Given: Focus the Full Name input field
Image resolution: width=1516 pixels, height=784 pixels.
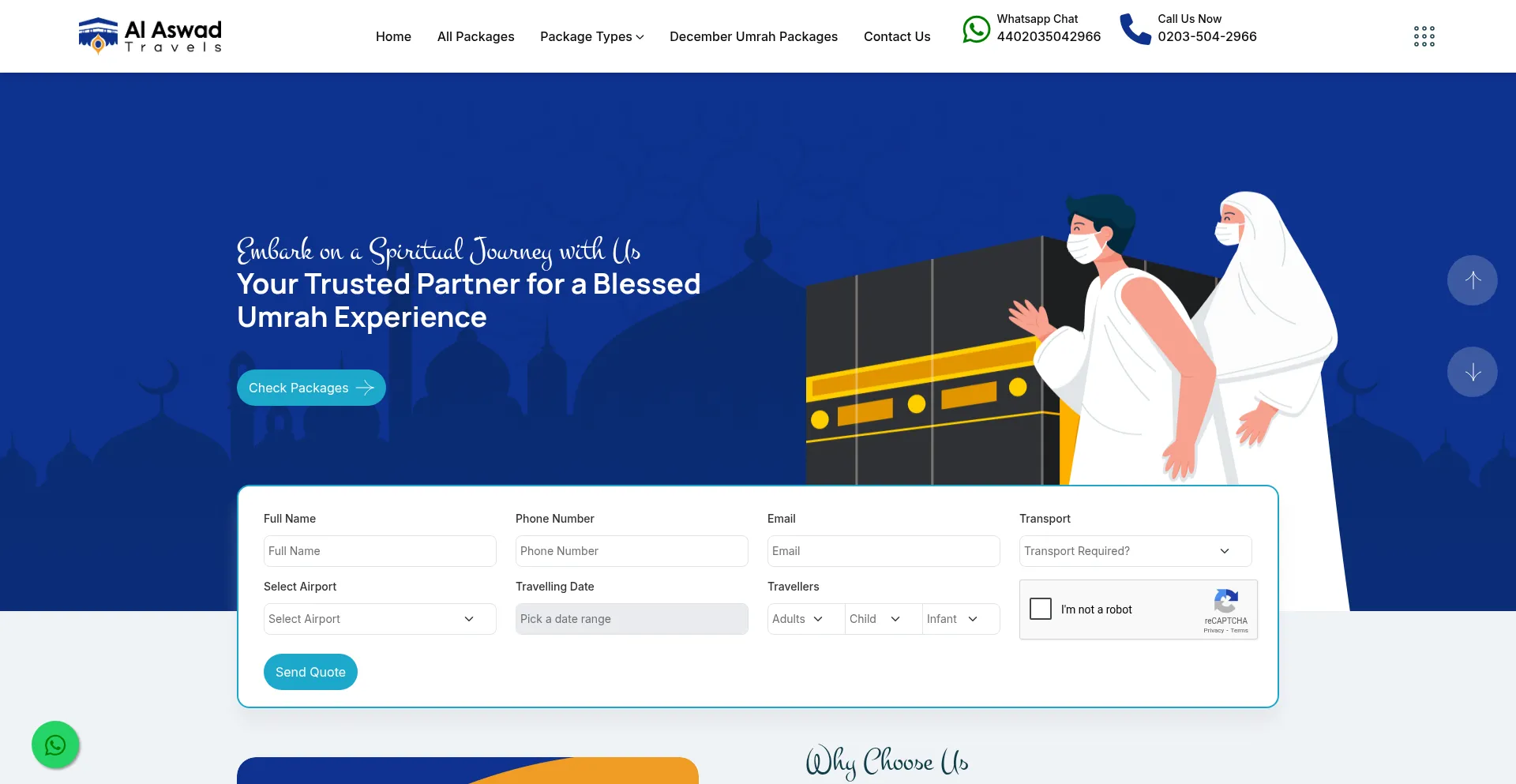Looking at the screenshot, I should point(380,551).
